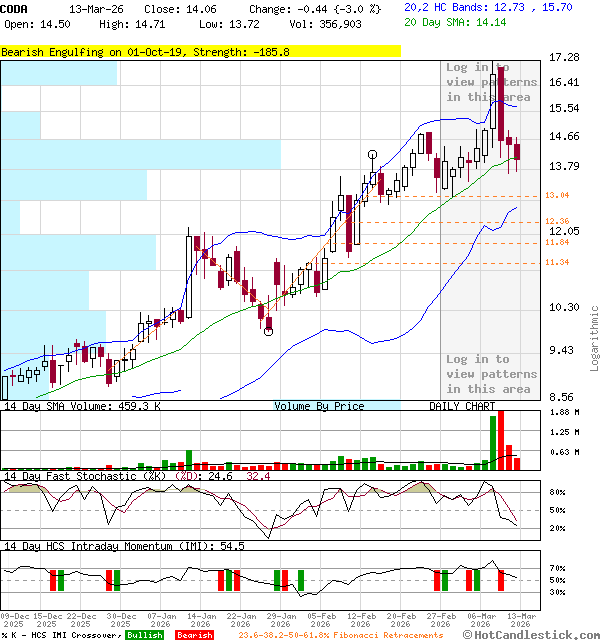Click the green Bullish legend badge
Image resolution: width=600 pixels, height=640 pixels.
145,635
